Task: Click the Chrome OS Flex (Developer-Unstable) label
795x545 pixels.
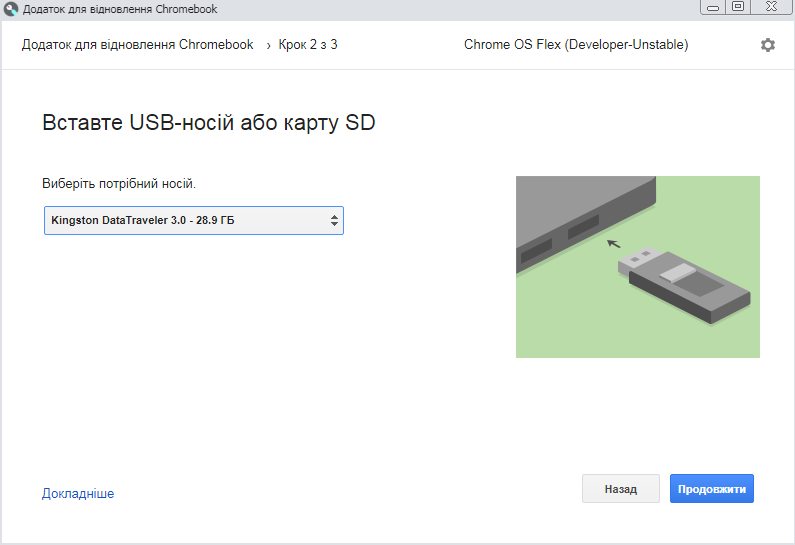Action: coord(576,45)
